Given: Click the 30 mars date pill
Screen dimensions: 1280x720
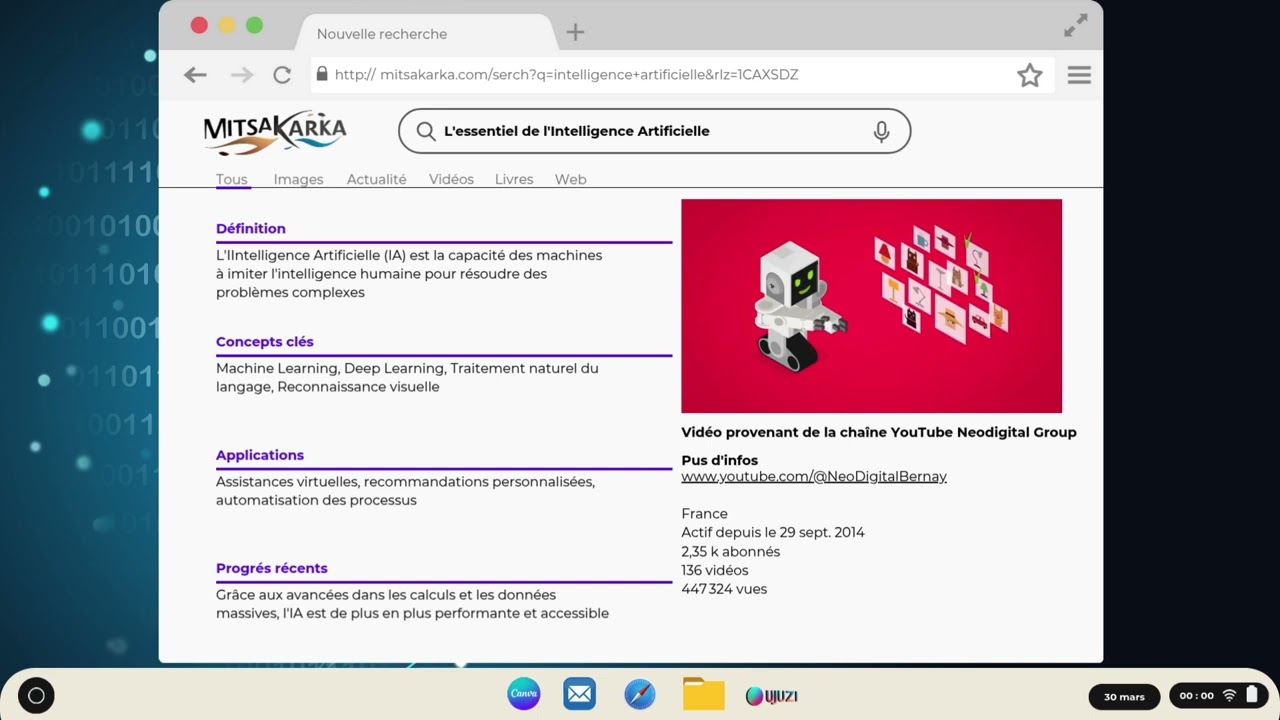Looking at the screenshot, I should 1124,697.
